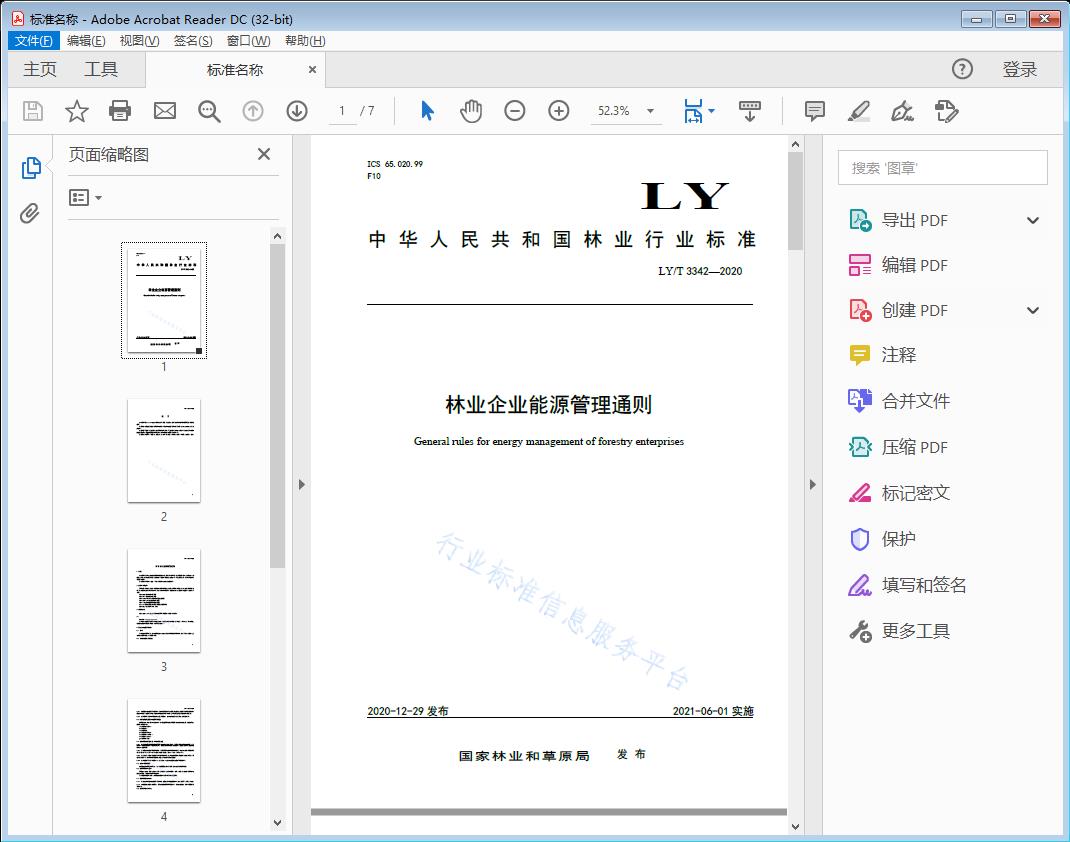Jump to next page with down arrow
The width and height of the screenshot is (1070, 842).
296,111
